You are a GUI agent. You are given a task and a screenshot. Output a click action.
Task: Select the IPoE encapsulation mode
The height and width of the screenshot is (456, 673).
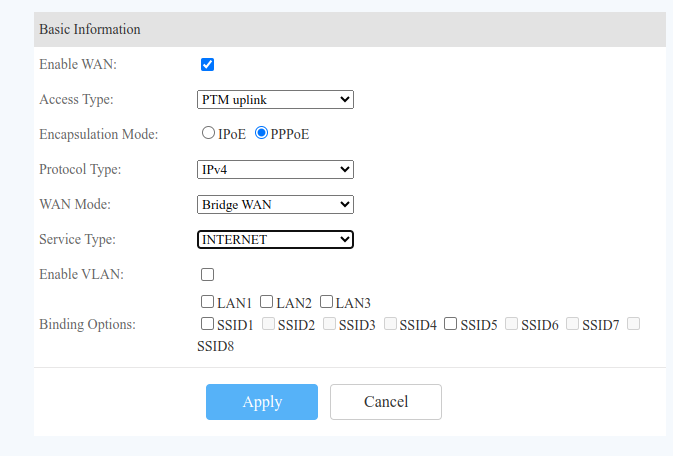pyautogui.click(x=208, y=133)
